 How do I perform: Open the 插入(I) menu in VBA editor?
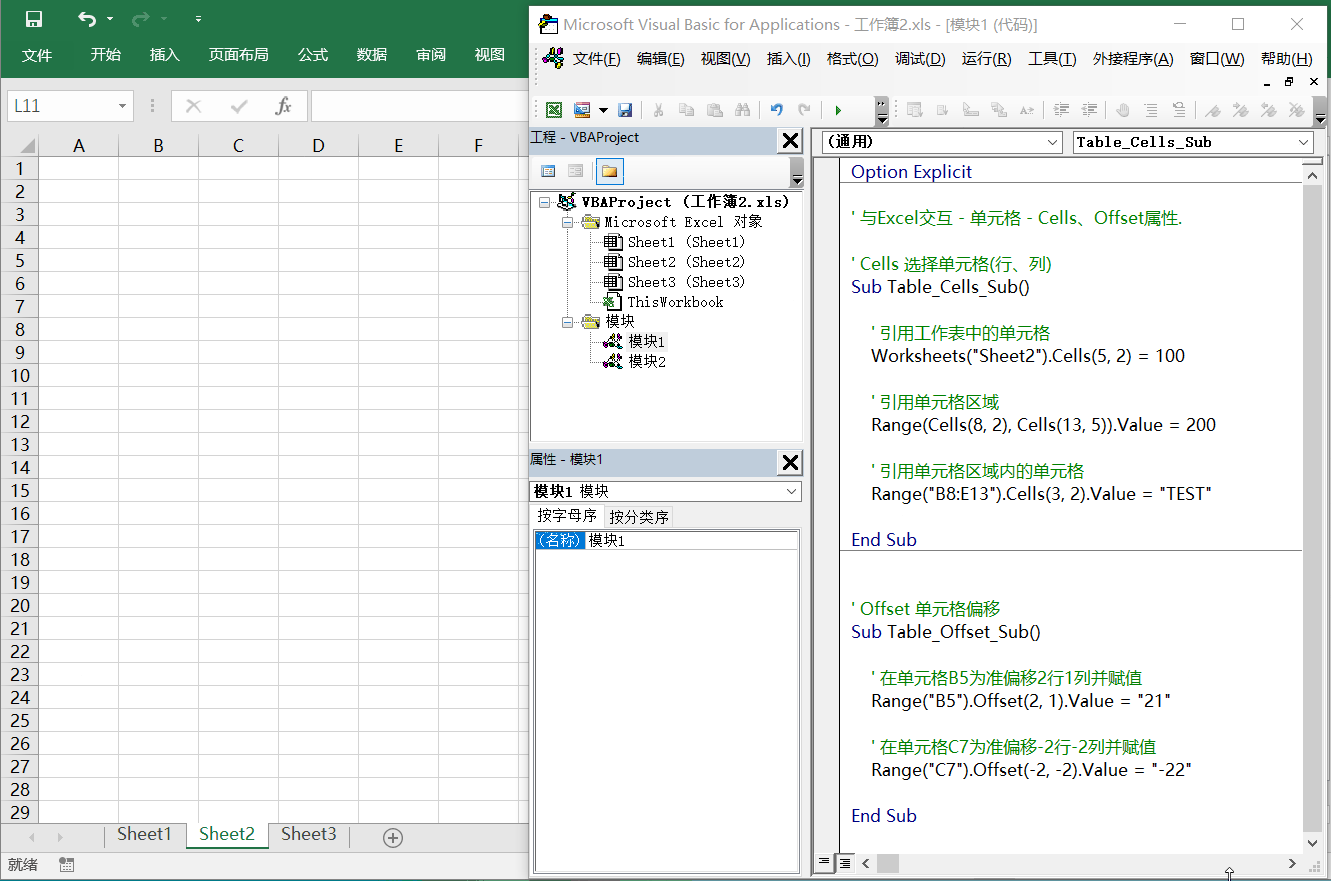pos(788,59)
